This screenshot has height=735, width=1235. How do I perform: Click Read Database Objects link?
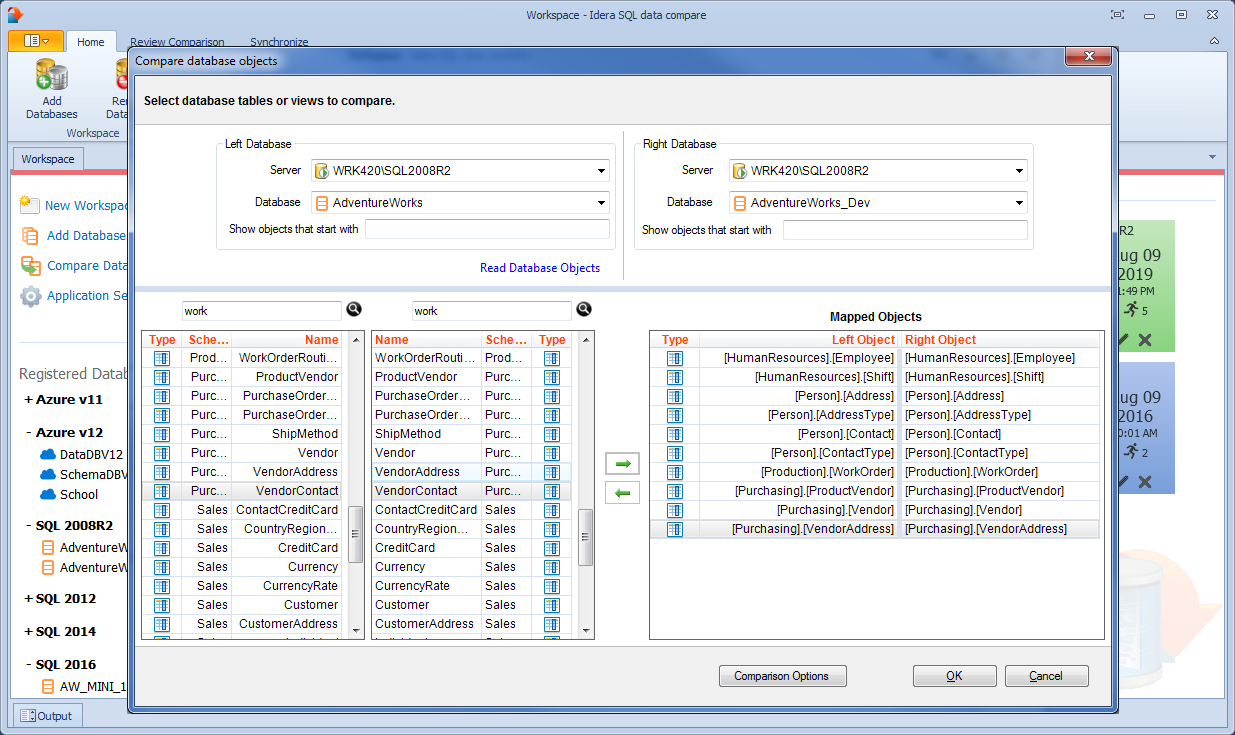pyautogui.click(x=540, y=268)
